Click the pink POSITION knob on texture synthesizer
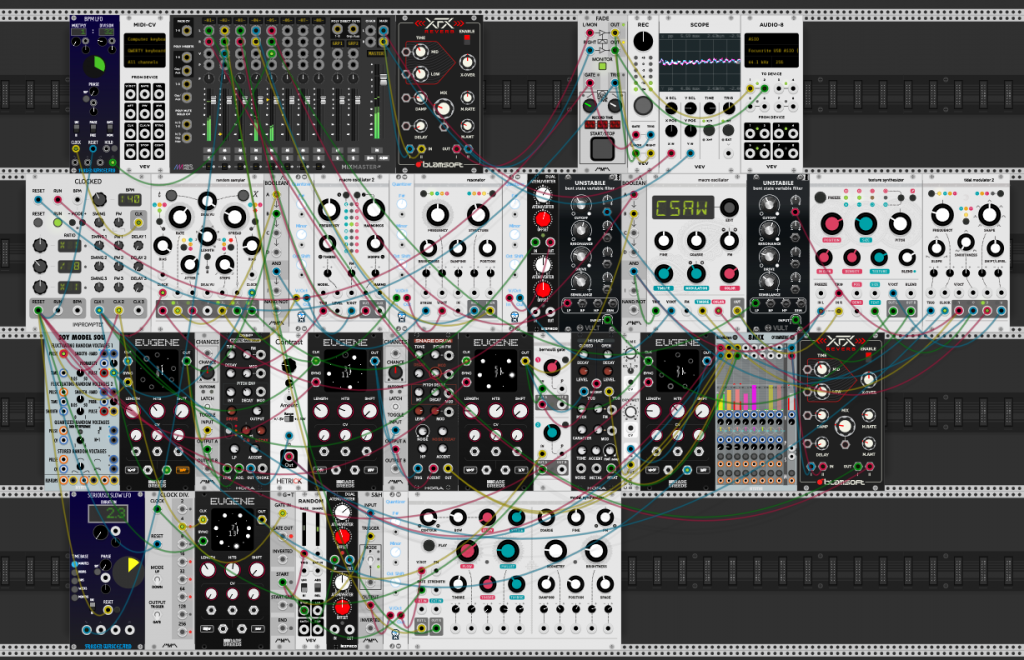Image resolution: width=1024 pixels, height=660 pixels. [831, 224]
